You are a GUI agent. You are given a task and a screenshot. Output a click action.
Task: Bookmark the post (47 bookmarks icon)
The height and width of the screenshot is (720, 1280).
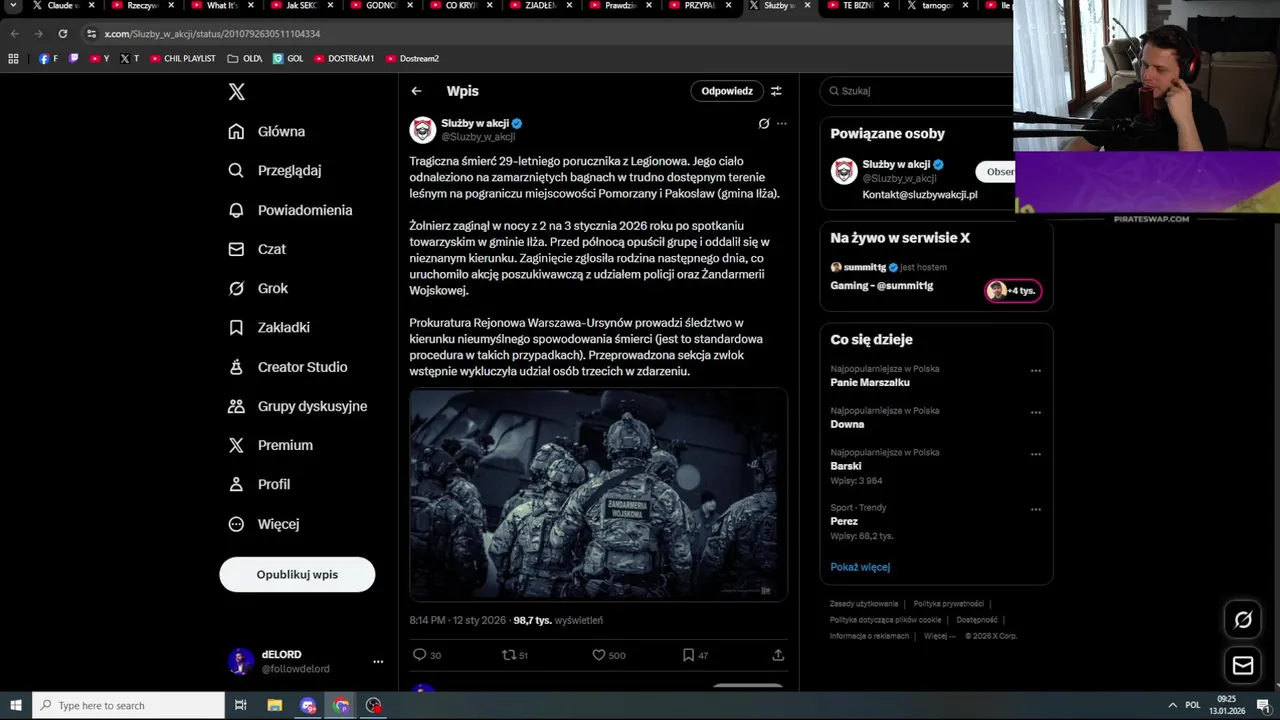coord(695,655)
